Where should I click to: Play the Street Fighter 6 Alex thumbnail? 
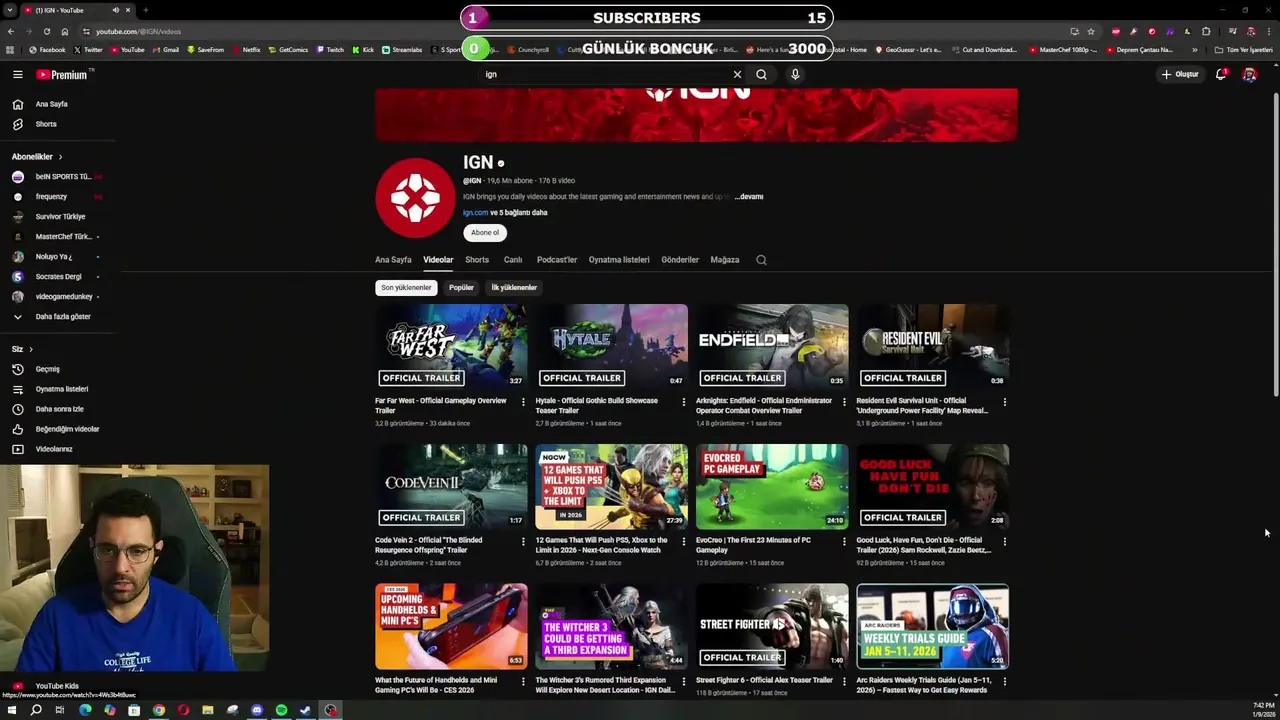pos(772,626)
